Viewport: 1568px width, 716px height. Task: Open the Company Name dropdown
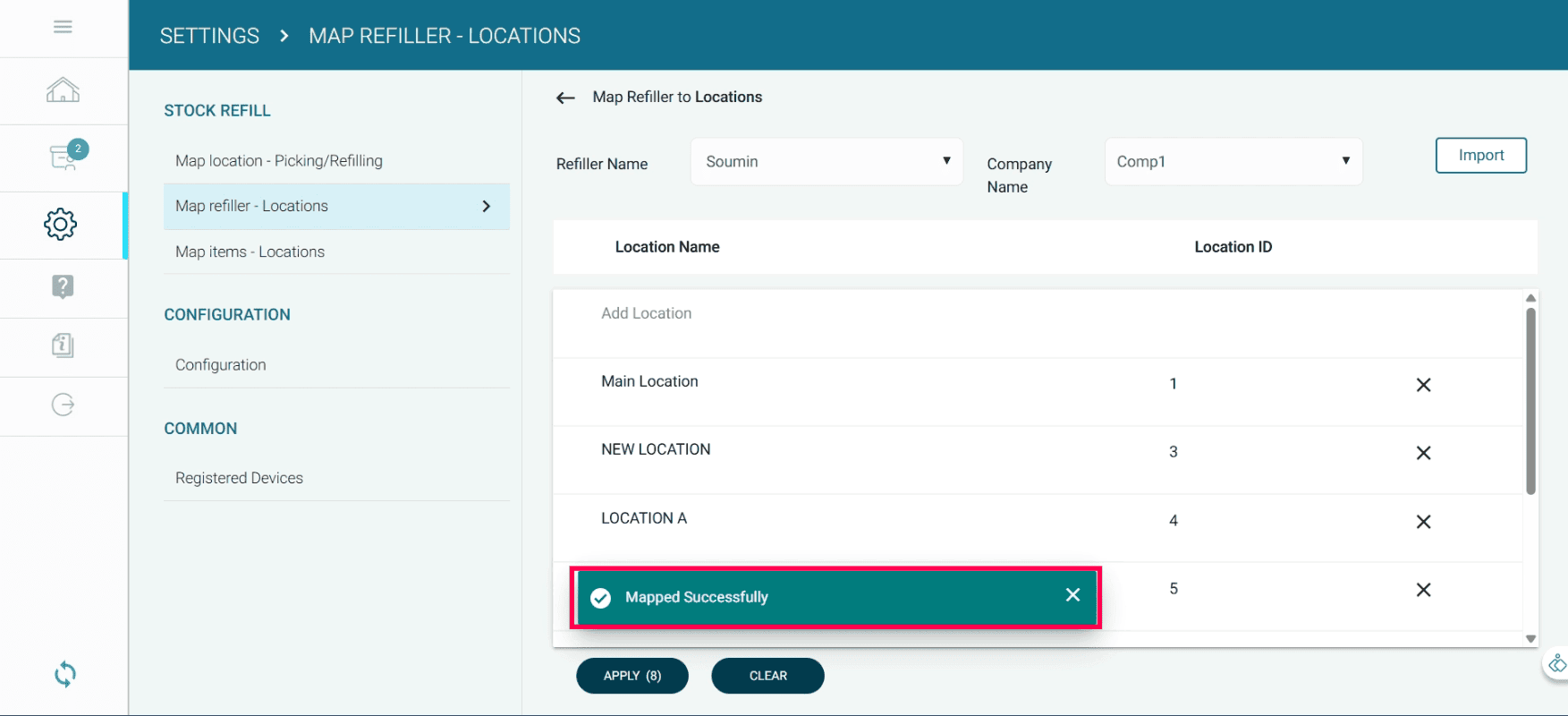coord(1233,162)
